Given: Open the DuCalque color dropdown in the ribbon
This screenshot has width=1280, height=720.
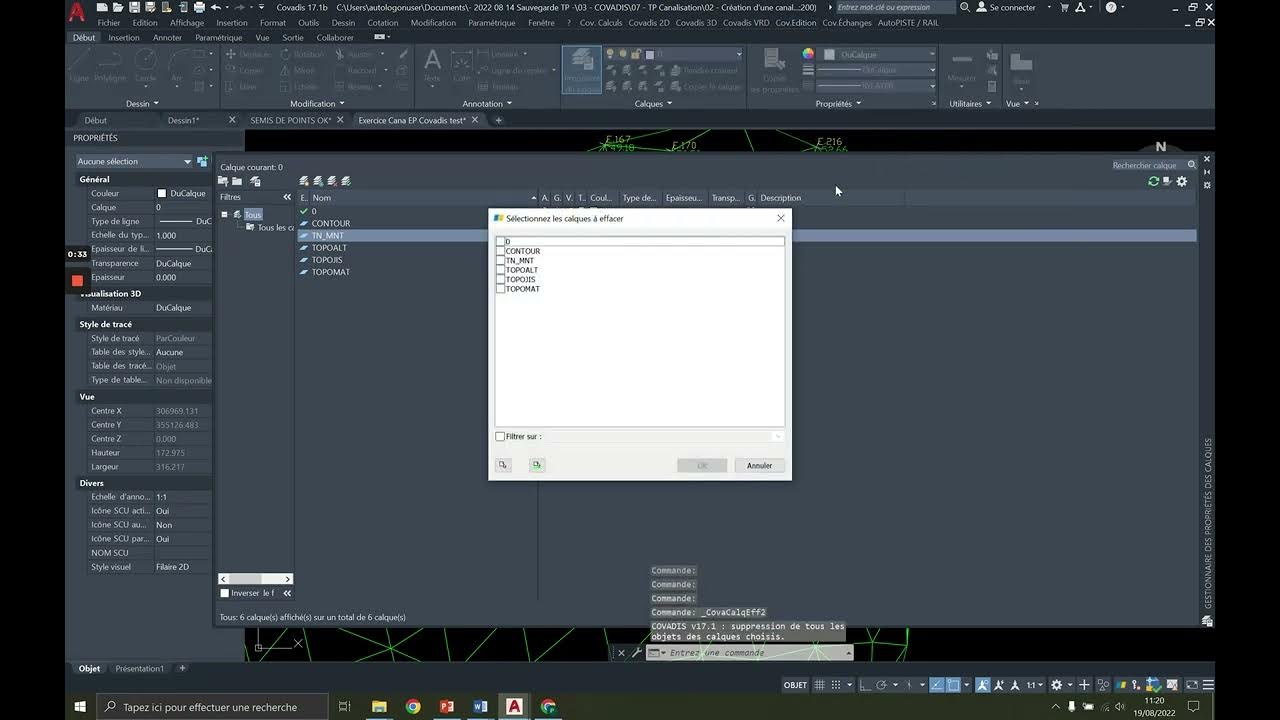Looking at the screenshot, I should [932, 54].
